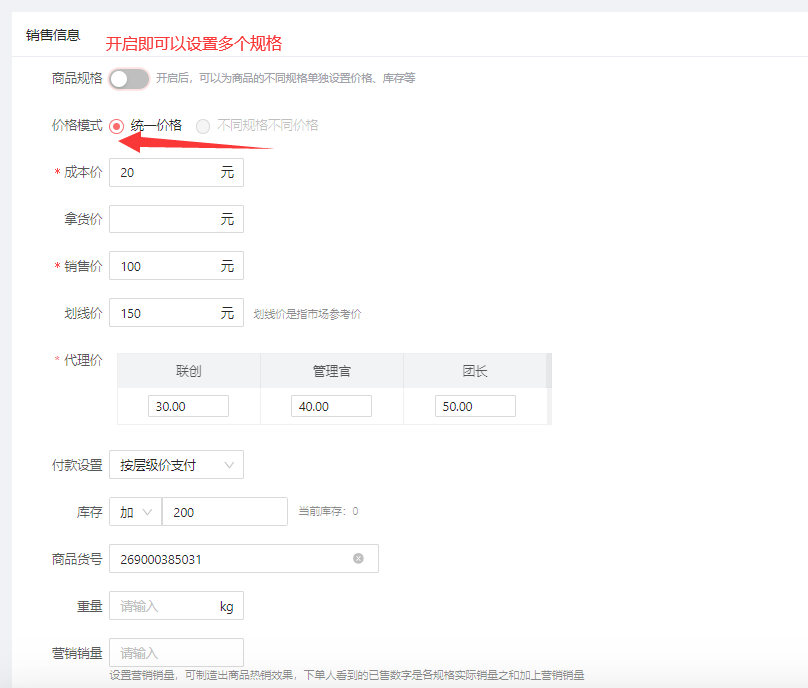The image size is (808, 688).
Task: Click the 库存 quantity field showing 200
Action: point(224,512)
